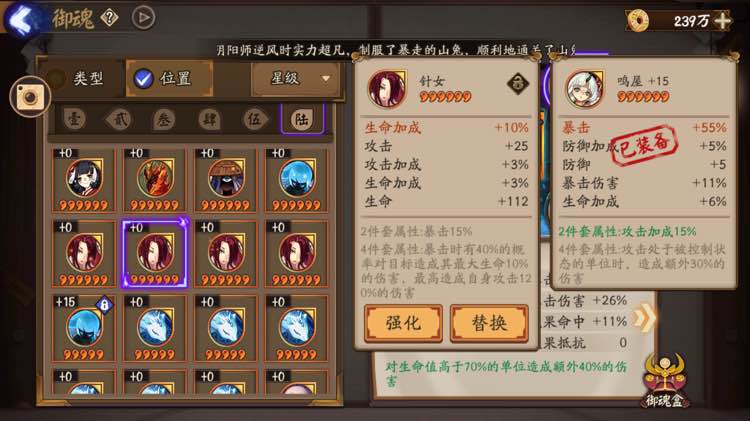This screenshot has width=750, height=421.
Task: Click the play video icon
Action: coord(143,18)
